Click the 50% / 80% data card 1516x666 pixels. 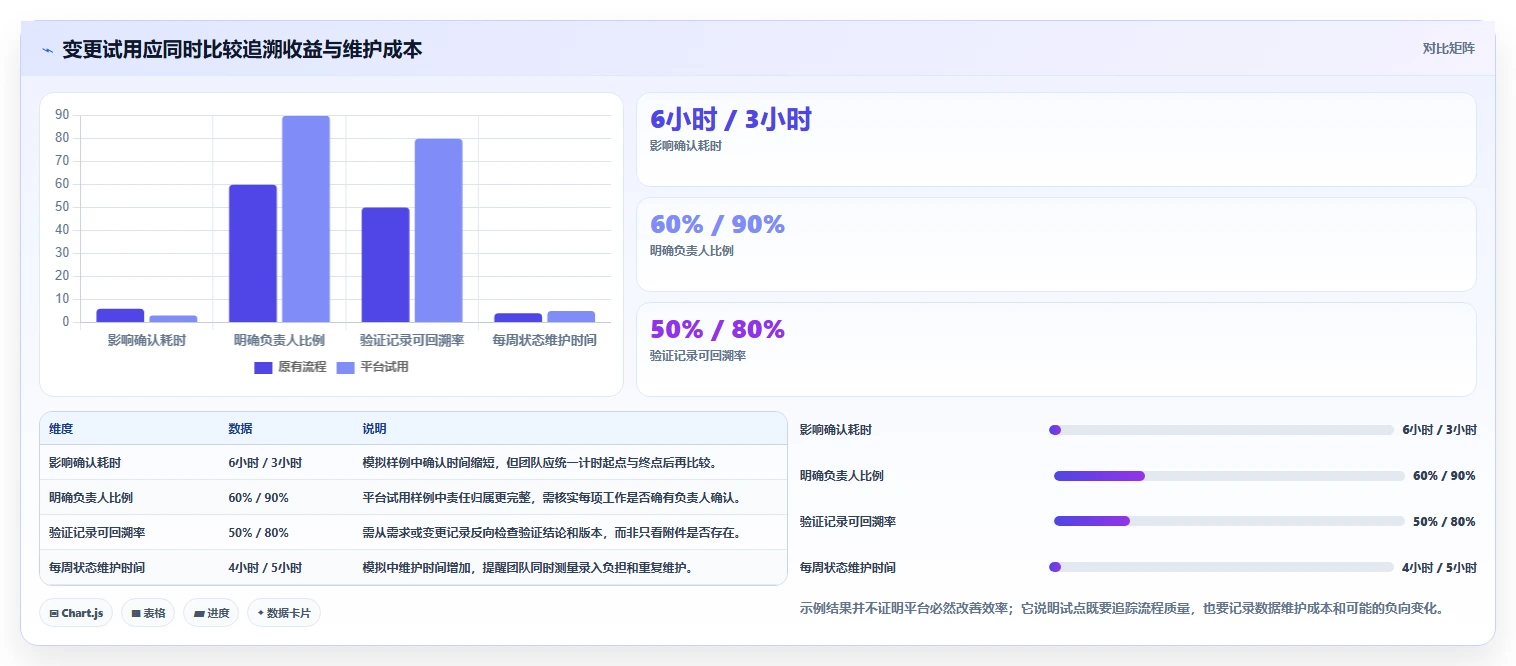tap(1056, 349)
